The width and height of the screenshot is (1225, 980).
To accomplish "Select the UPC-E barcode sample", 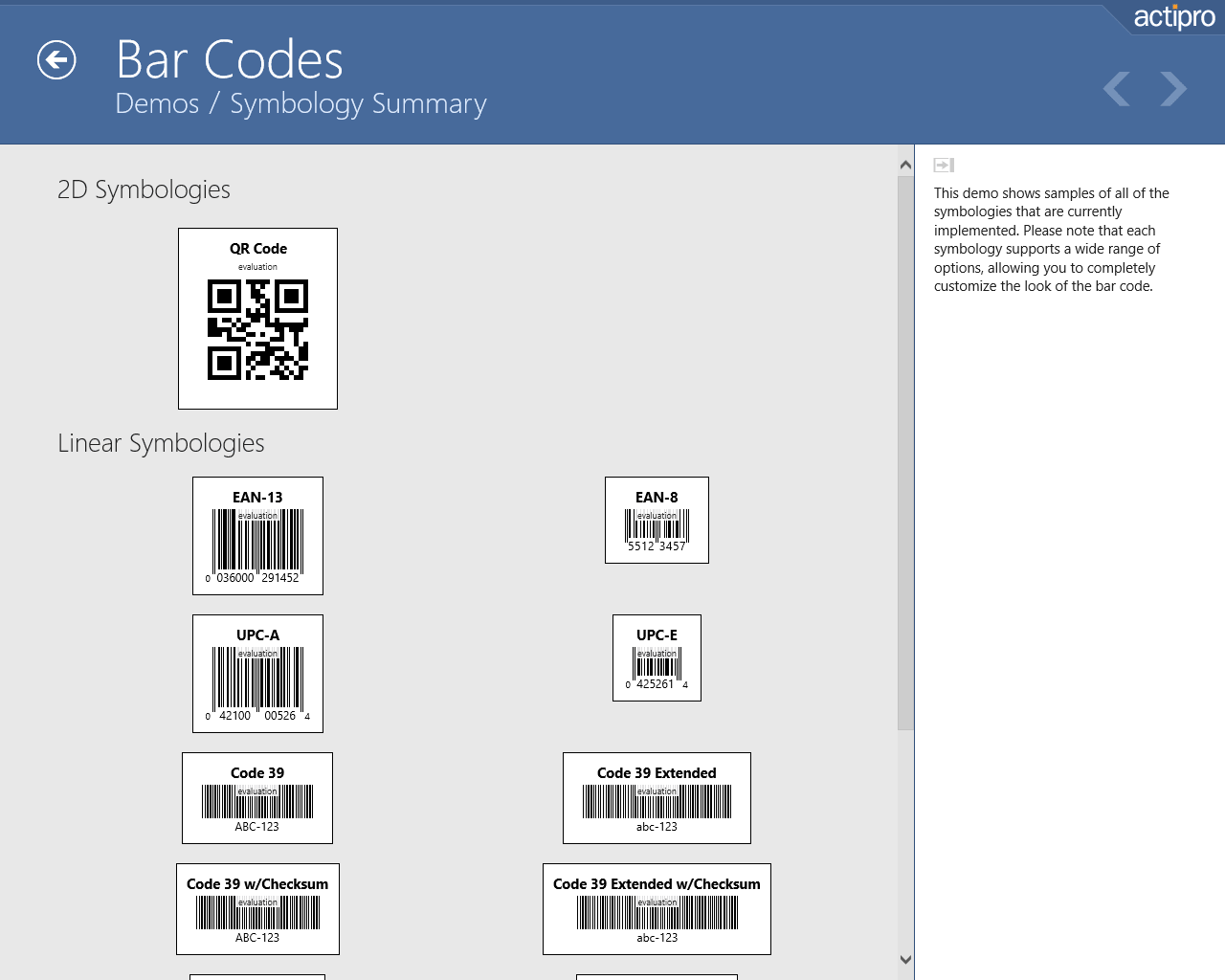I will (657, 658).
